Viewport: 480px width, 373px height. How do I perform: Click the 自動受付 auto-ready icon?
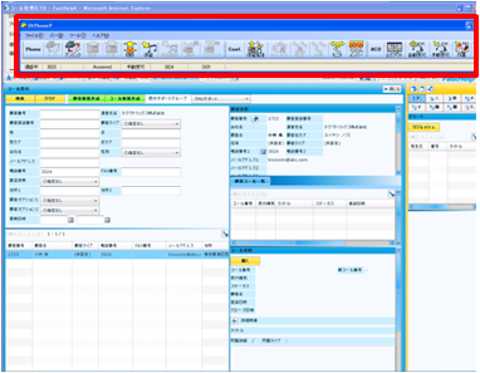[417, 49]
